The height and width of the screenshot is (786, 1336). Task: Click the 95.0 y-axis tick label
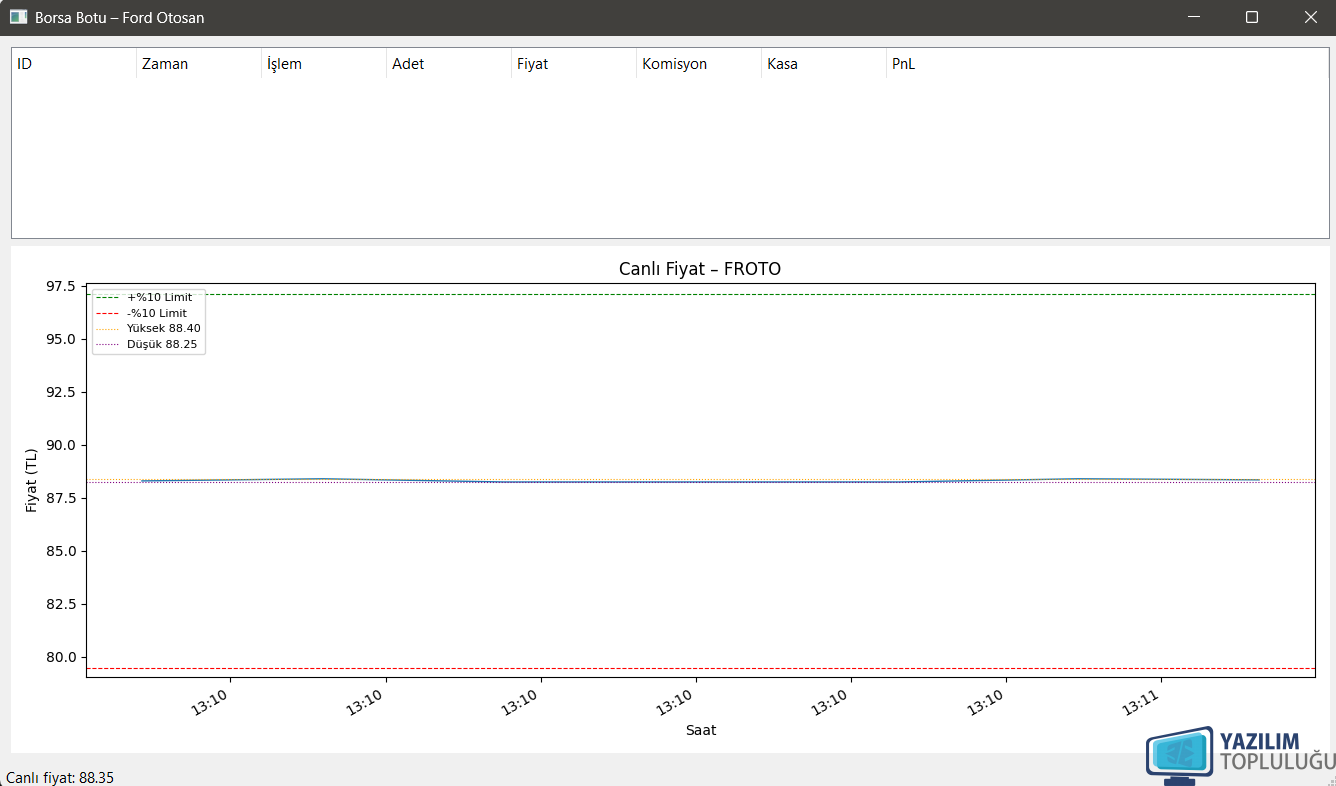point(60,339)
